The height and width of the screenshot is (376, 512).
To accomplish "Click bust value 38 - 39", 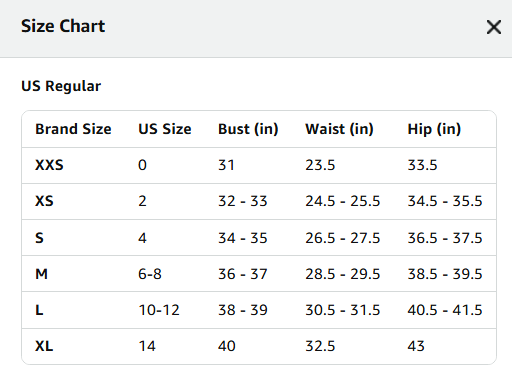I will point(243,310).
